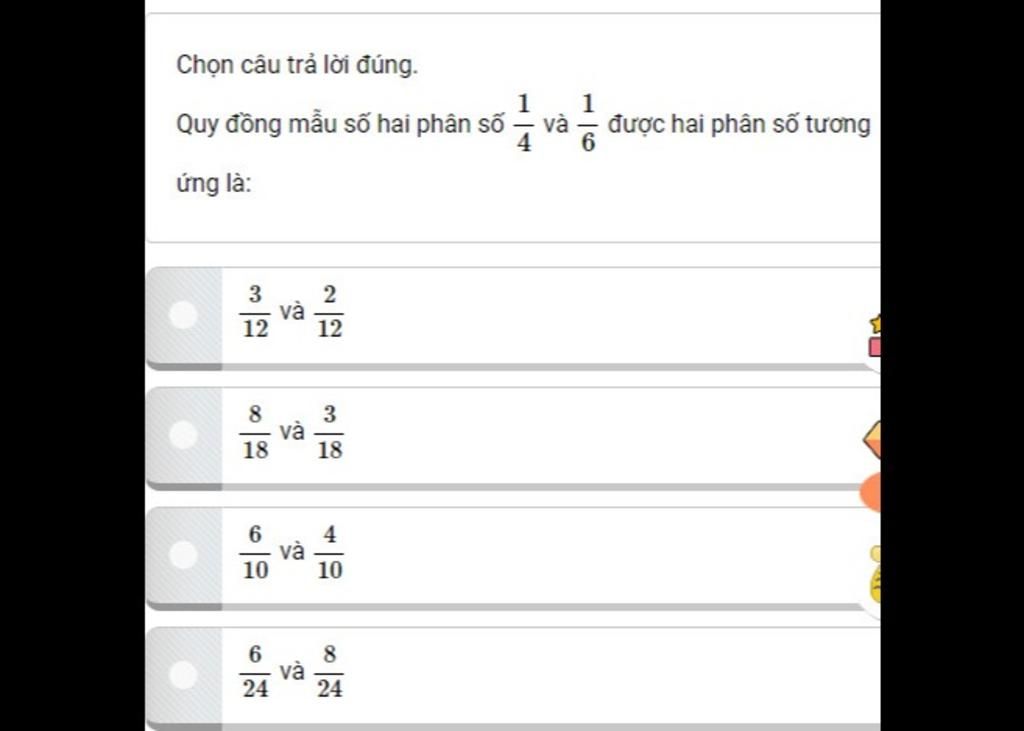This screenshot has width=1024, height=731.
Task: Select radio button for 8/18 và 3/18
Action: coord(184,434)
